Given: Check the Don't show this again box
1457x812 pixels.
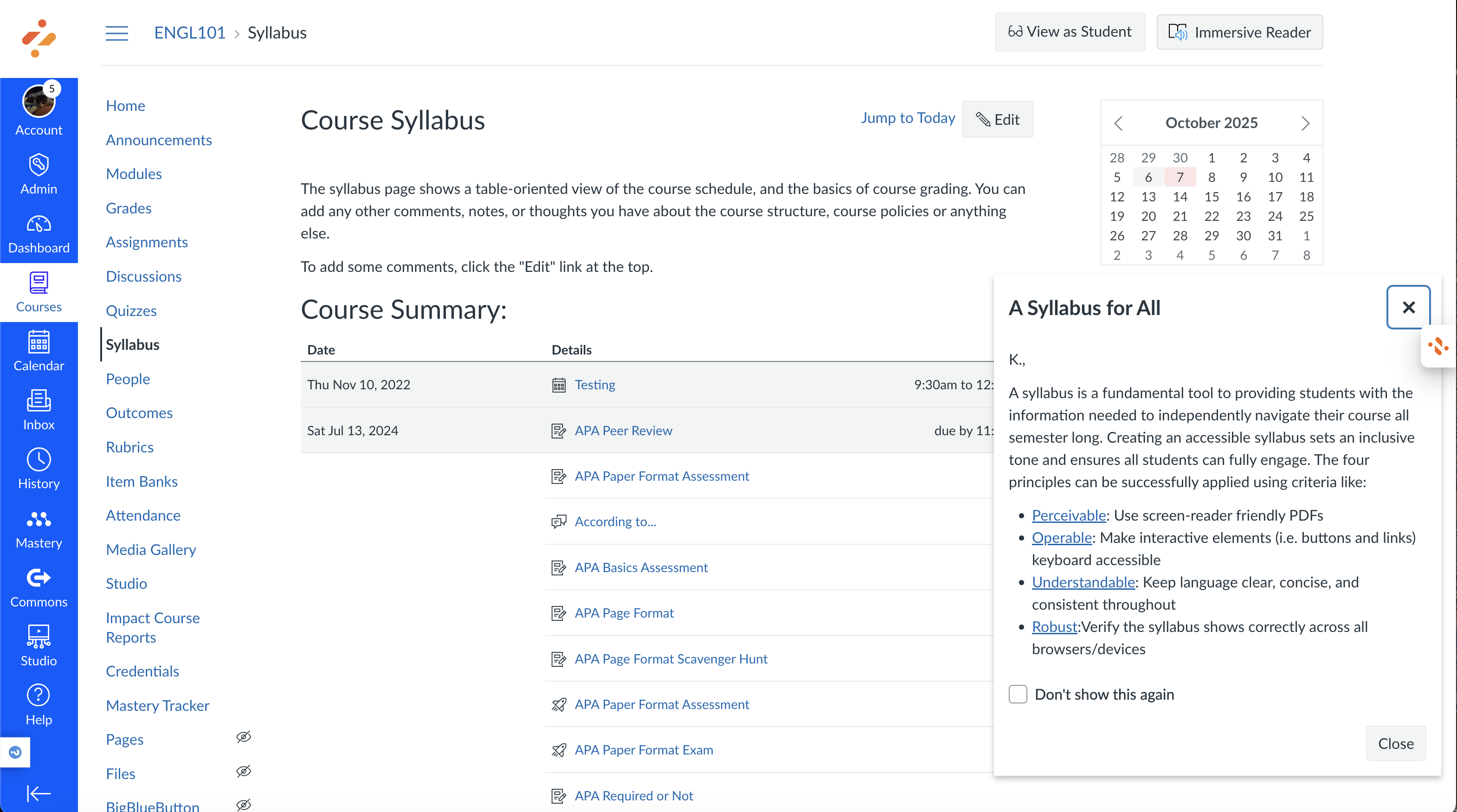Looking at the screenshot, I should click(1018, 694).
